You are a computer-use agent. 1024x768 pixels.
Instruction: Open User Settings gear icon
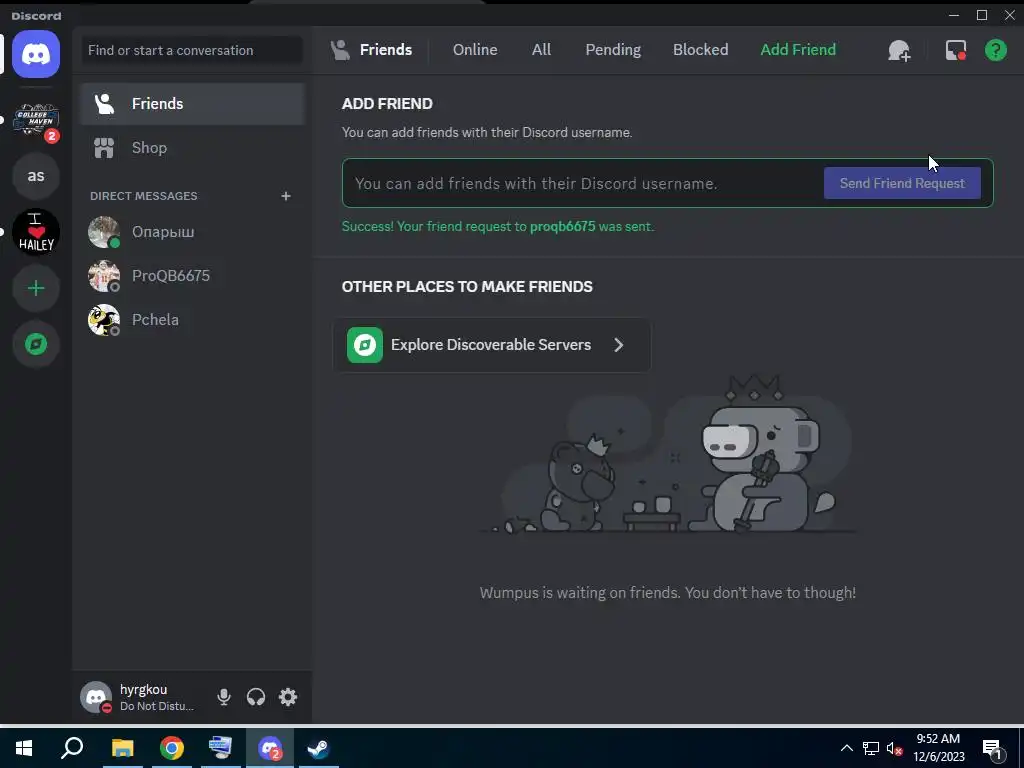[x=288, y=697]
